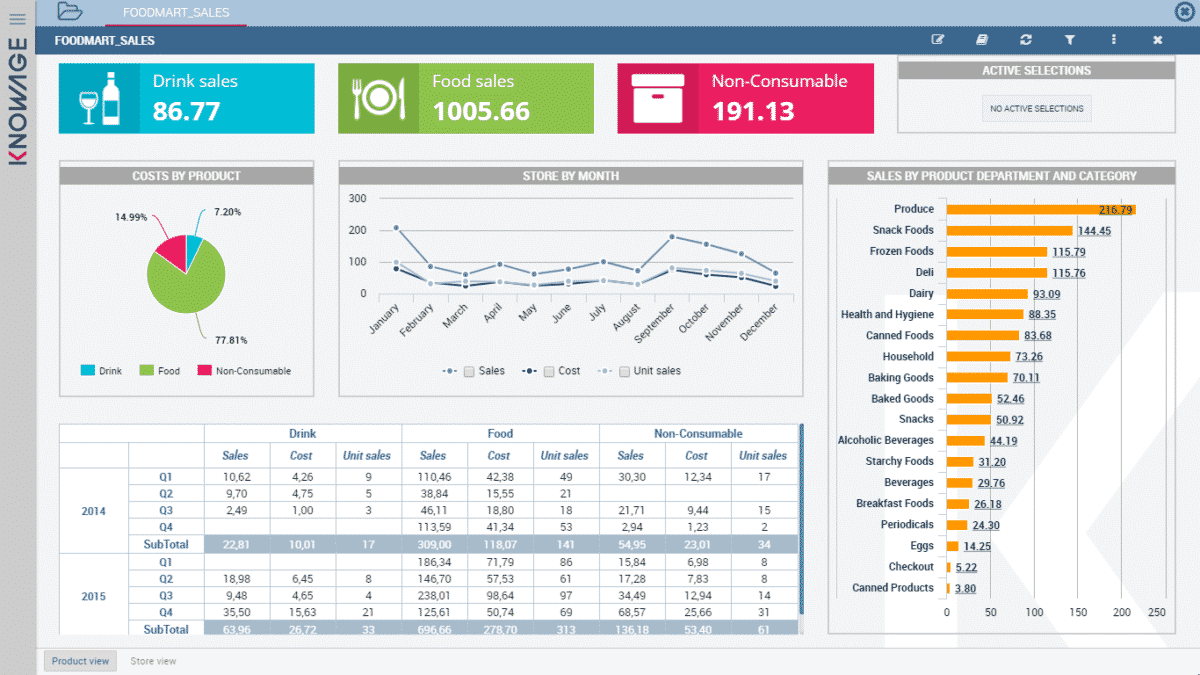The height and width of the screenshot is (675, 1200).
Task: Open the folder browser icon
Action: pos(70,12)
